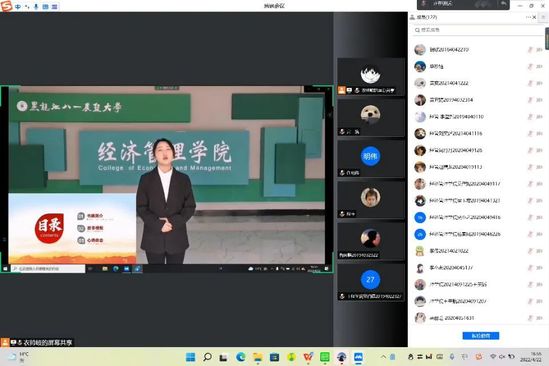Click the blue button below the members list
Image resolution: width=549 pixels, height=366 pixels.
click(x=481, y=336)
